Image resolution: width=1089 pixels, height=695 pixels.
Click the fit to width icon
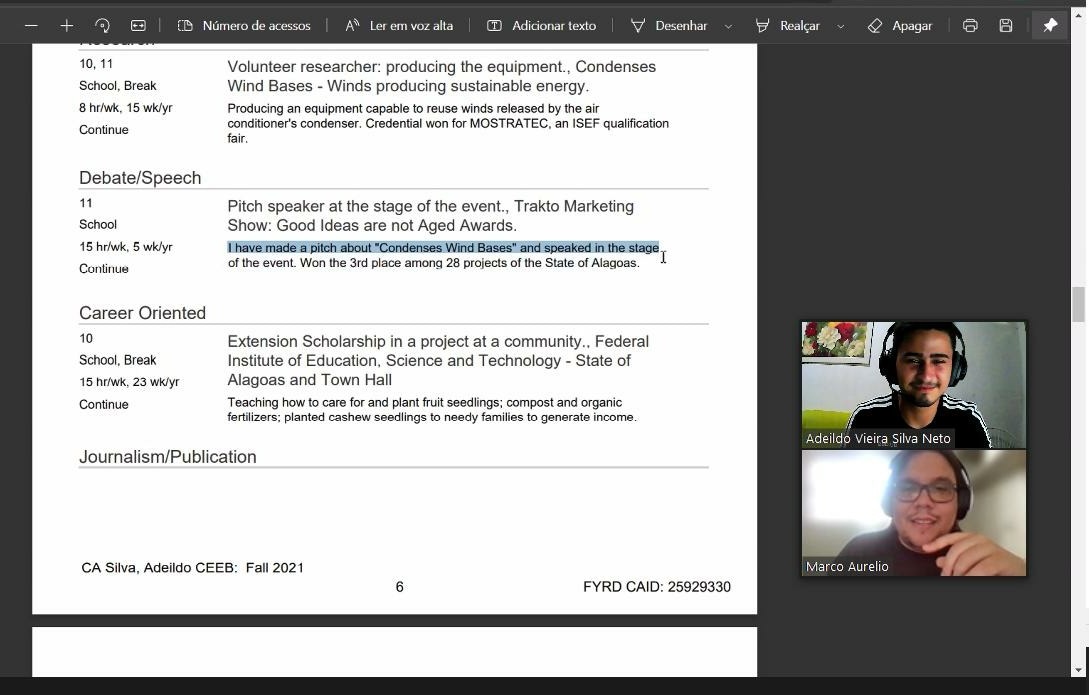(x=138, y=25)
